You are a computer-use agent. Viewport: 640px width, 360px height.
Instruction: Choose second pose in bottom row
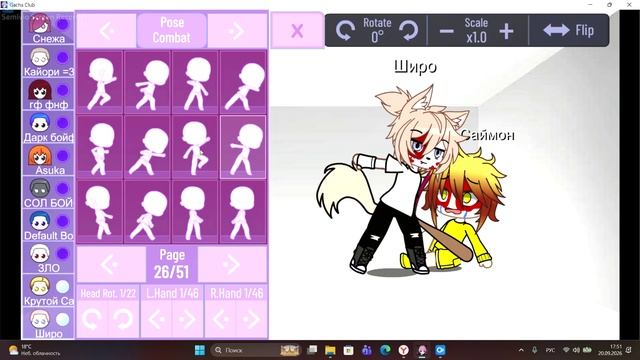pyautogui.click(x=148, y=212)
